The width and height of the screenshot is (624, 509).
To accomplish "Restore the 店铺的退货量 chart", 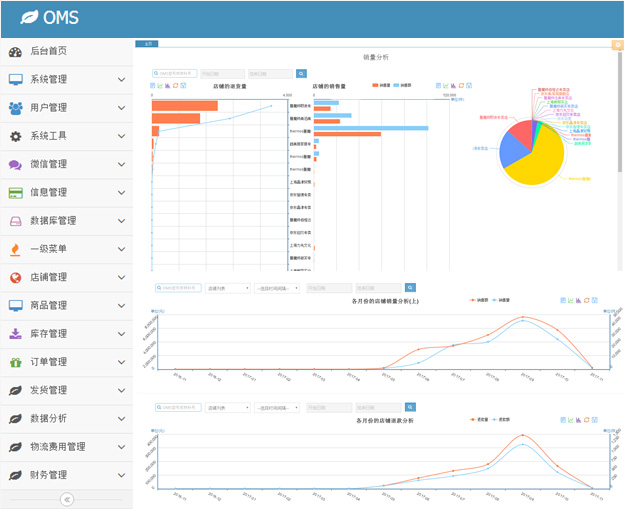I will tap(176, 86).
